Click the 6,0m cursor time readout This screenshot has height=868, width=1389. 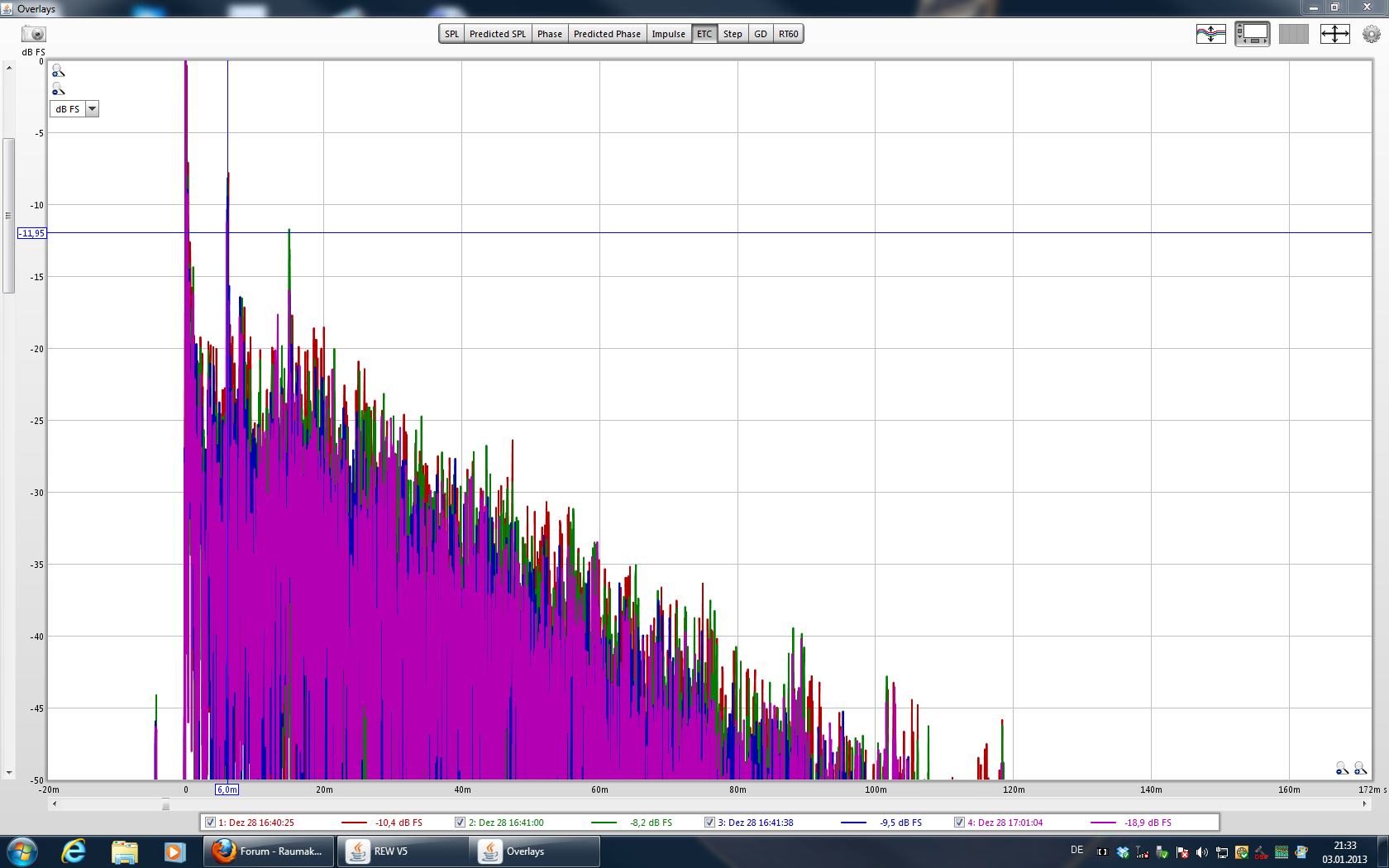[x=227, y=789]
